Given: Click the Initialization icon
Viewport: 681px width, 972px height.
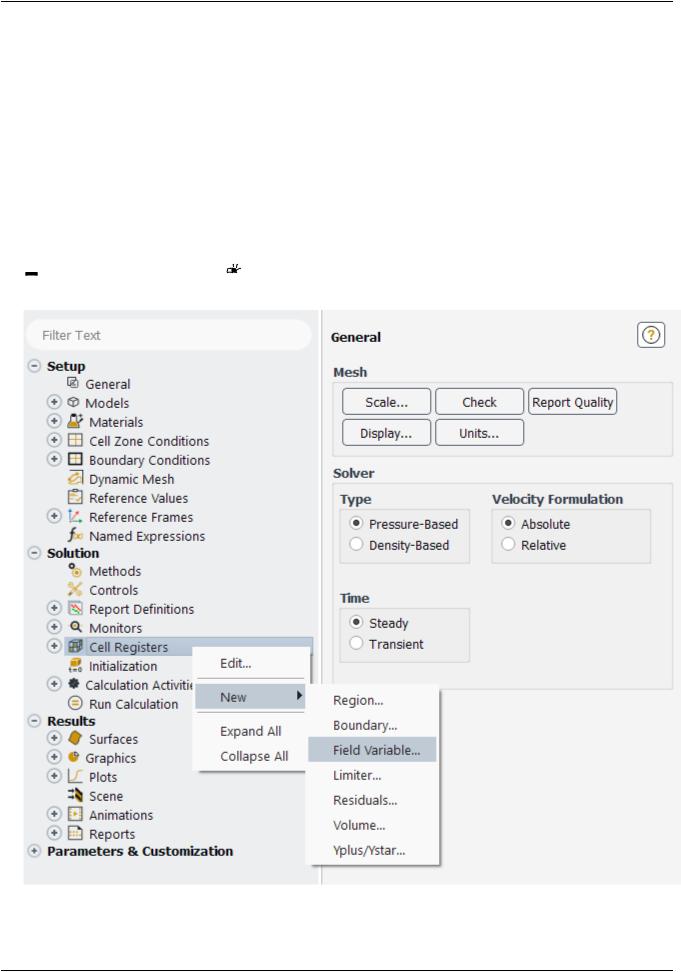Looking at the screenshot, I should (75, 665).
